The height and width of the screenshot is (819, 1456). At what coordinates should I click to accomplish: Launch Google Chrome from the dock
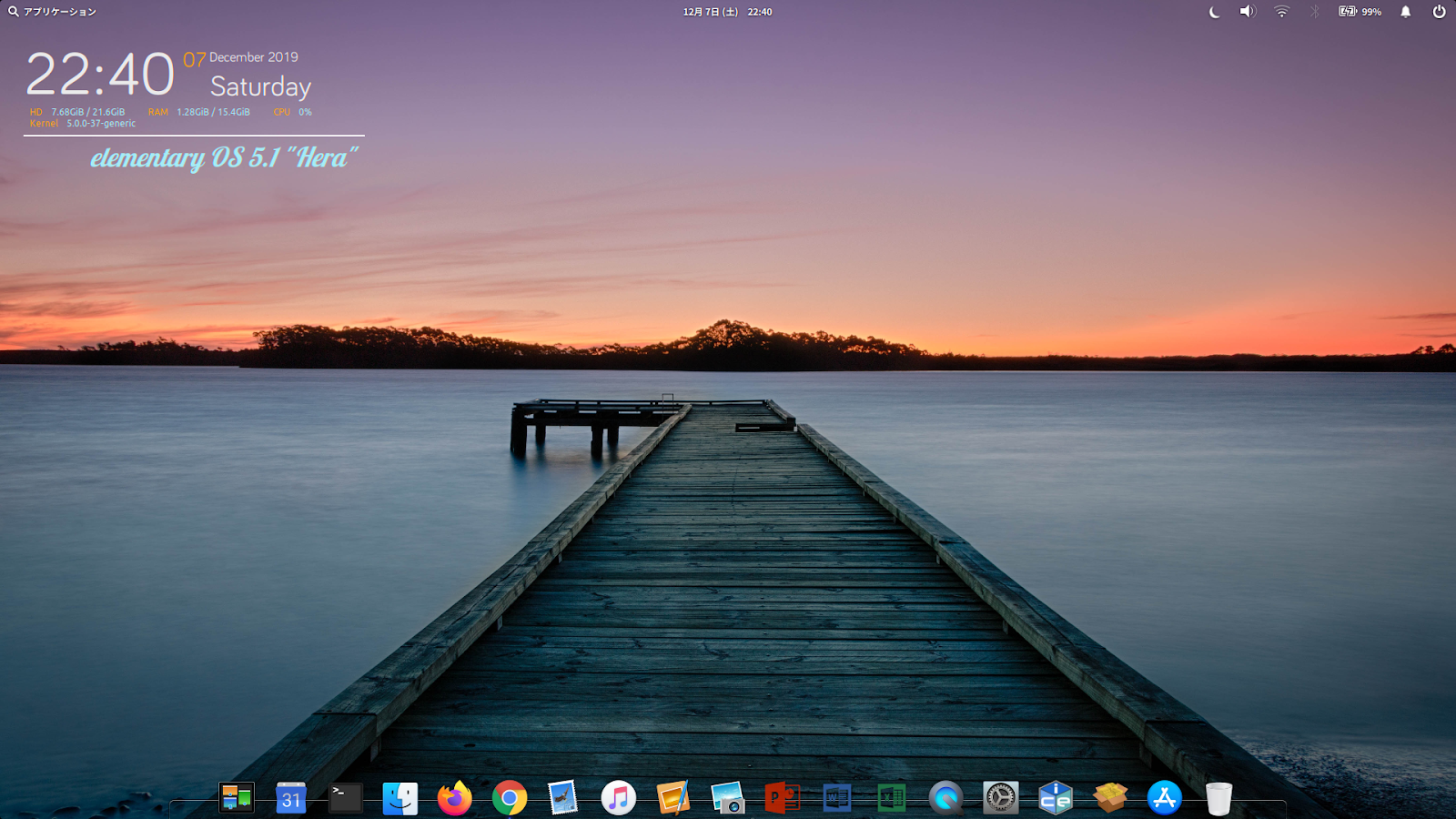(x=510, y=798)
